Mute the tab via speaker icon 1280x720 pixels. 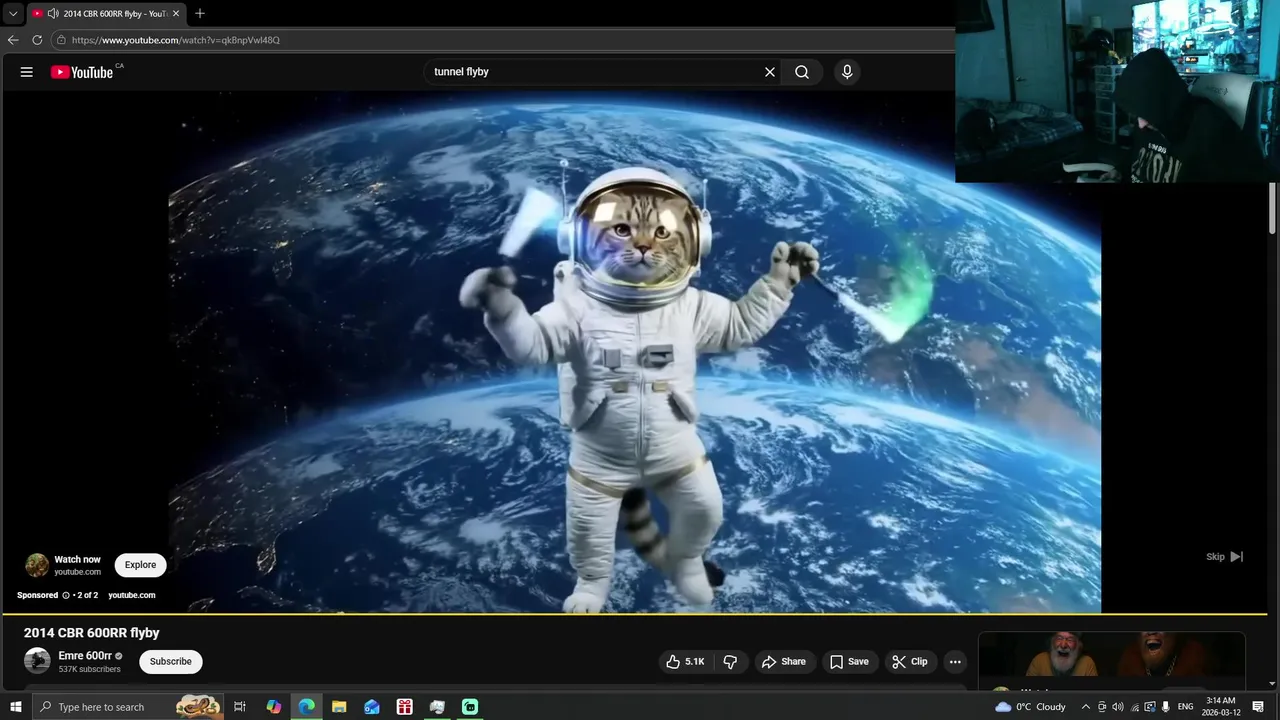tap(53, 14)
